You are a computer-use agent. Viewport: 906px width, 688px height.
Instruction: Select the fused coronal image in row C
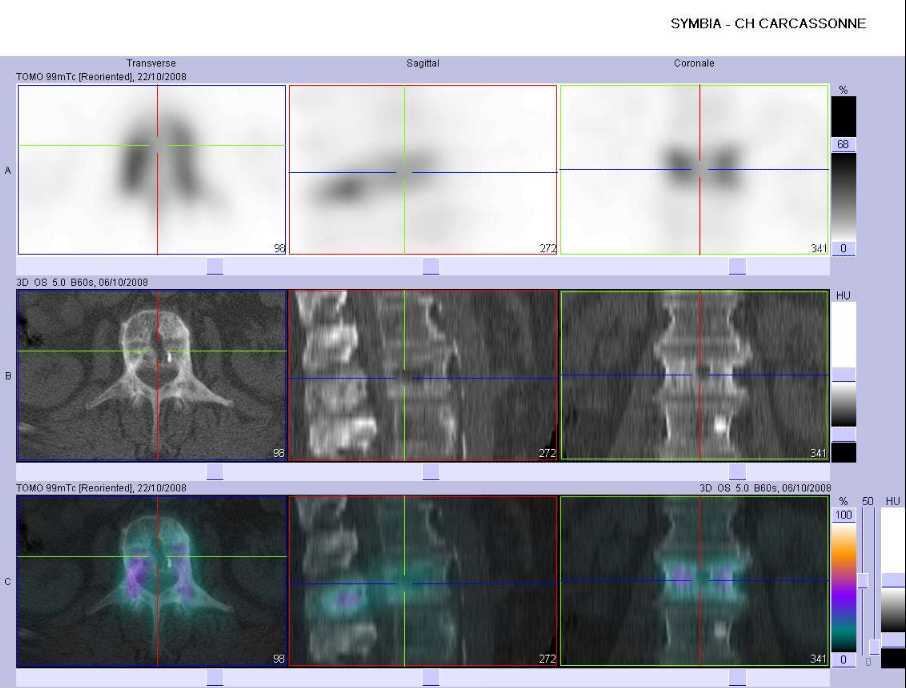click(x=695, y=581)
